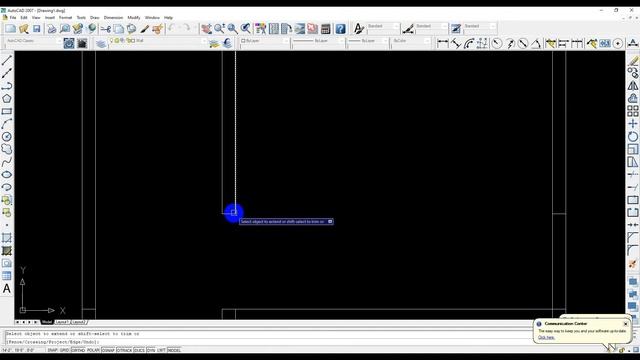Click the Match Properties brush icon

(144, 29)
